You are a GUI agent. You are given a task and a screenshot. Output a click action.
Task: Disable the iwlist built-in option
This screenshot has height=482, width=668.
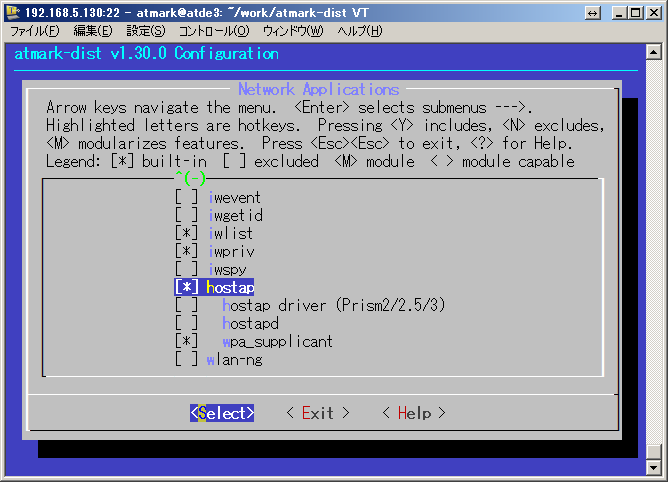(186, 233)
